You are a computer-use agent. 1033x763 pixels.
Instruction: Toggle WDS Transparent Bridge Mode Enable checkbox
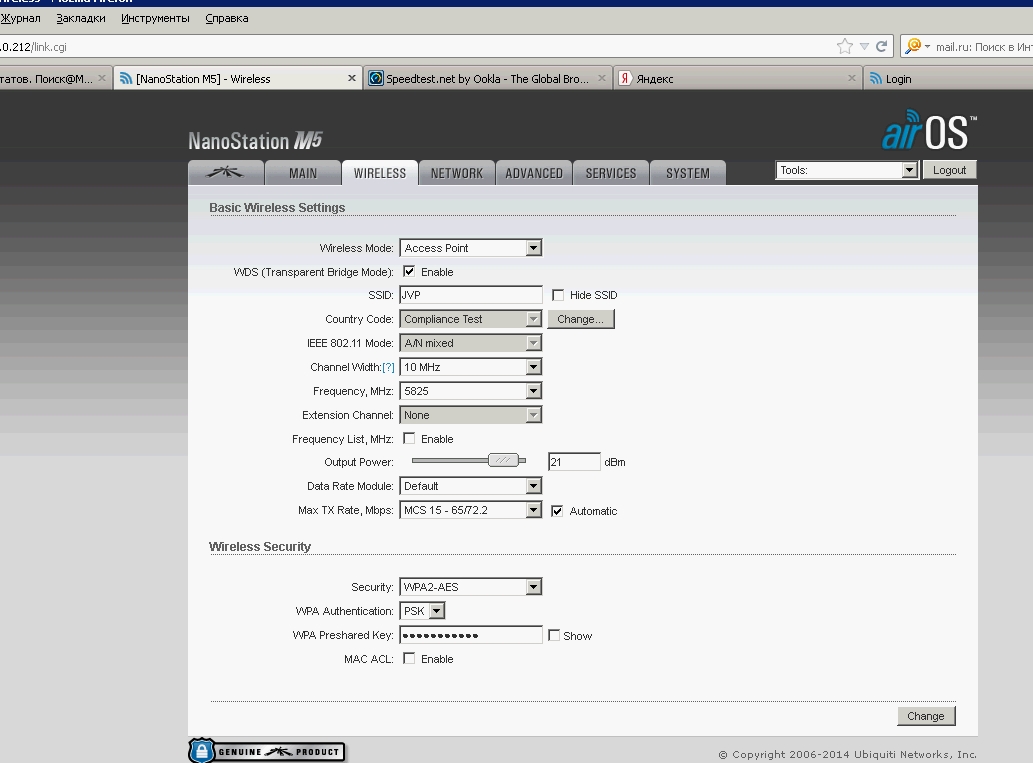tap(409, 271)
